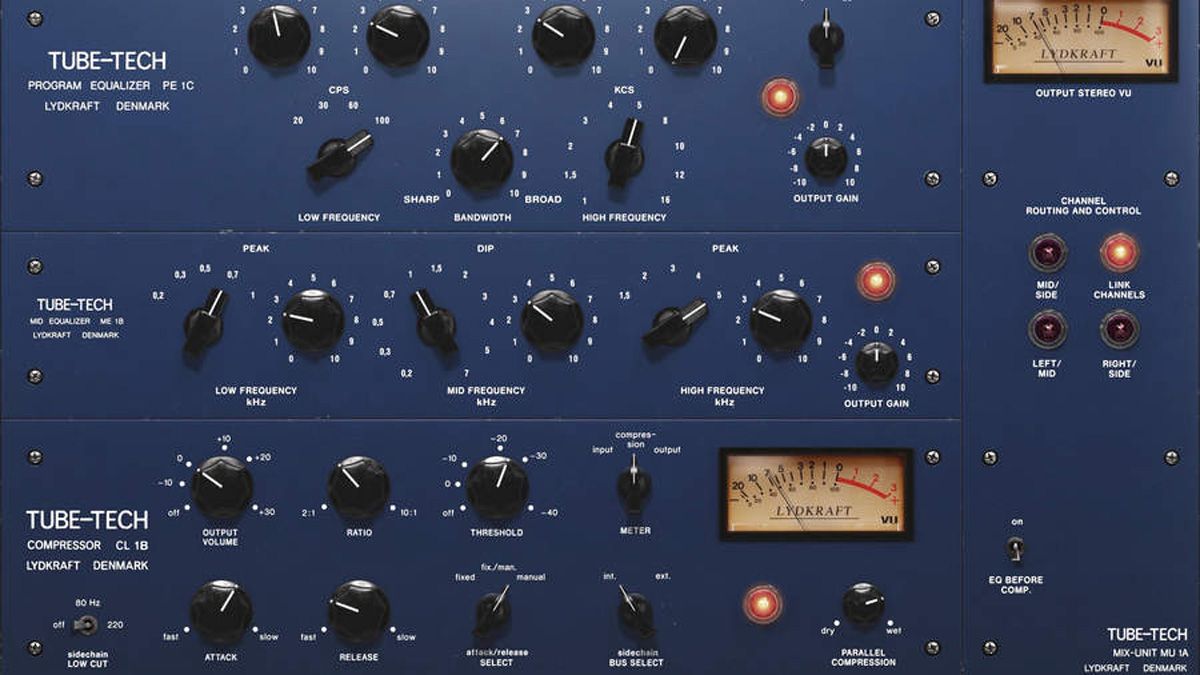Click the 'BANDWIDTH' label
Image resolution: width=1200 pixels, height=675 pixels.
click(x=482, y=217)
